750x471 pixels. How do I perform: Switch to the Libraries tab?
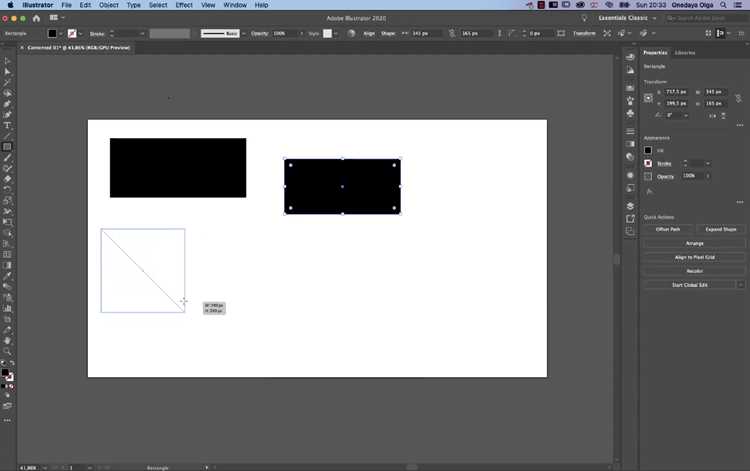(684, 53)
